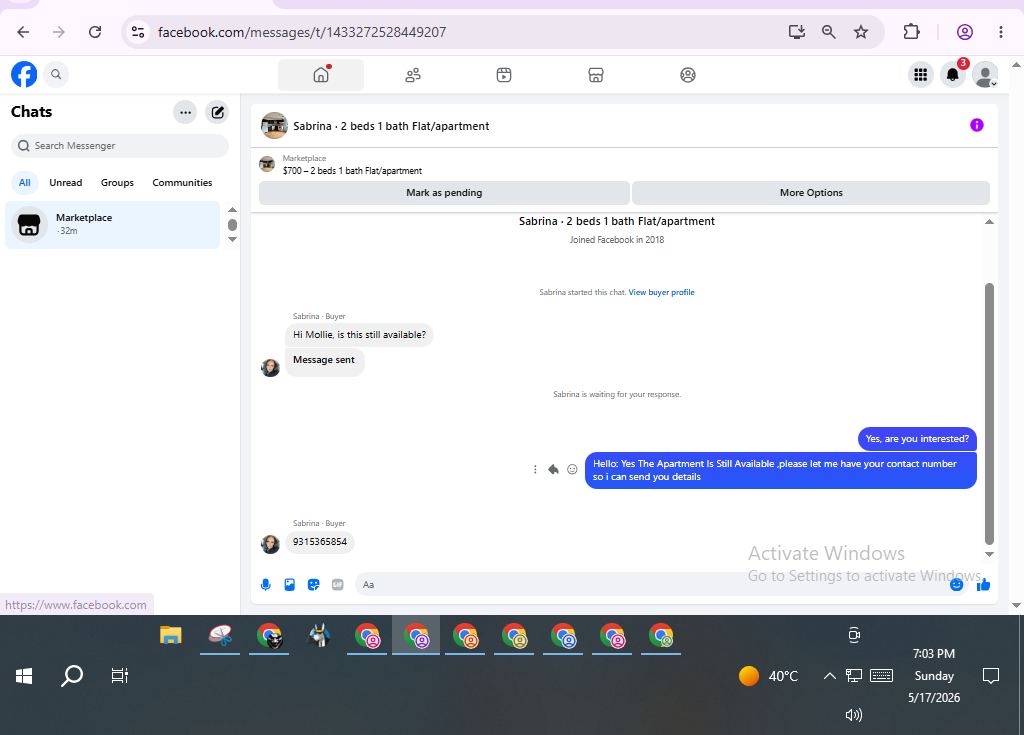Click the 'Hi Mollie, is this still available?' message

359,335
